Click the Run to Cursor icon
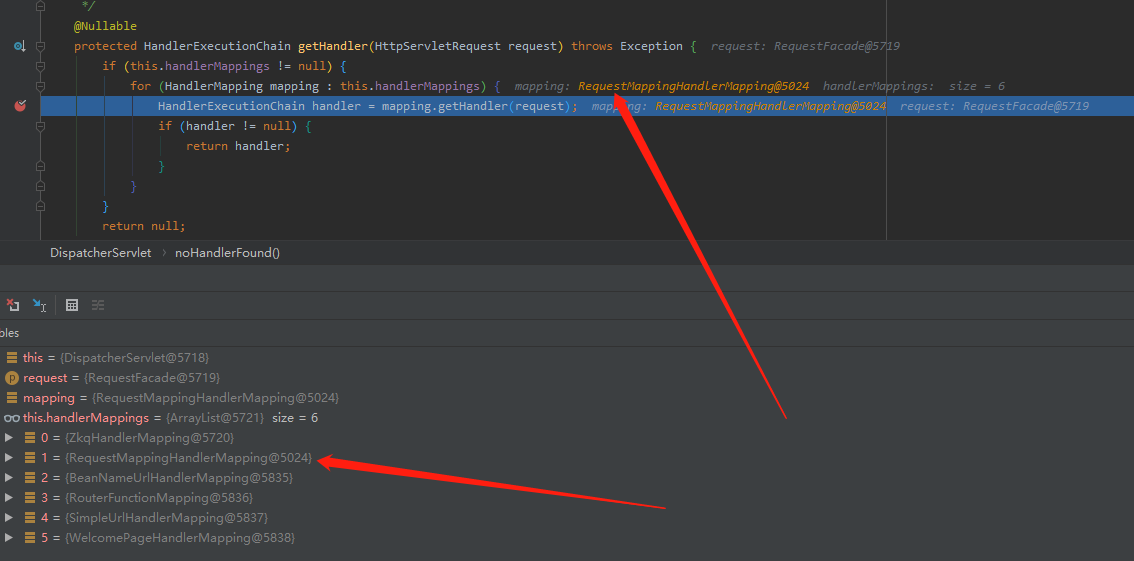 tap(39, 305)
